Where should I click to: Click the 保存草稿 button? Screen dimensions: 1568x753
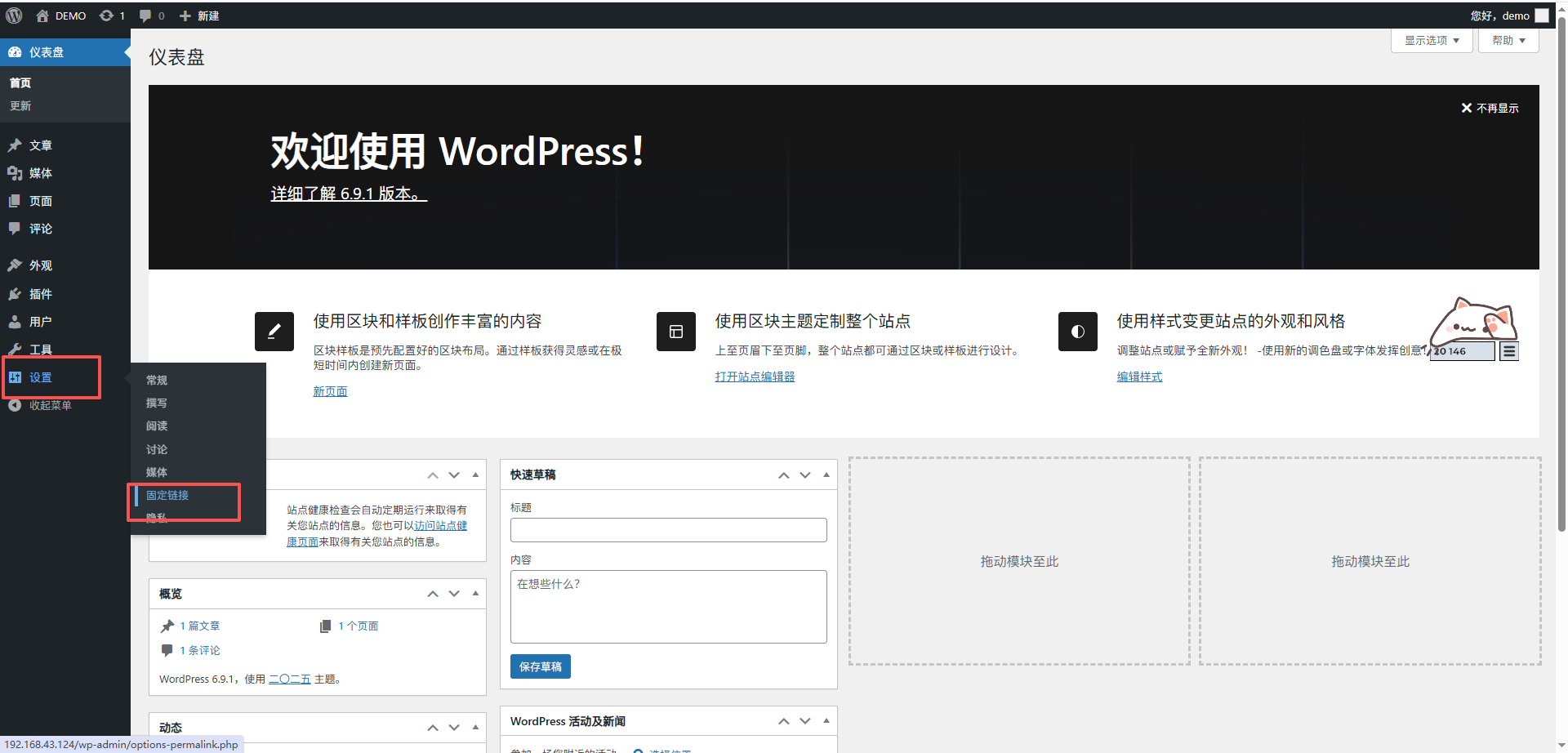[x=540, y=666]
